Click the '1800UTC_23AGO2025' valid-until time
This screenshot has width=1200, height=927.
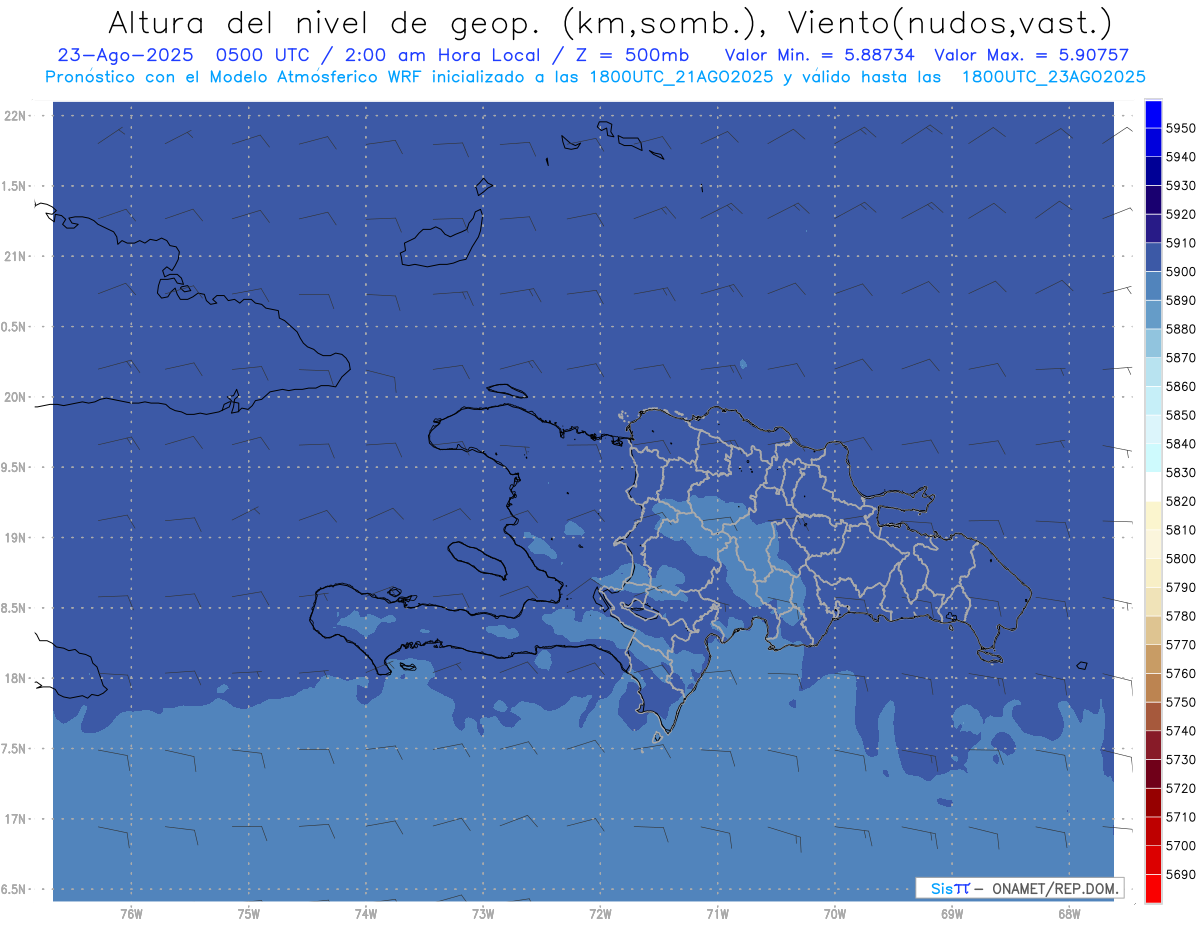[1053, 76]
